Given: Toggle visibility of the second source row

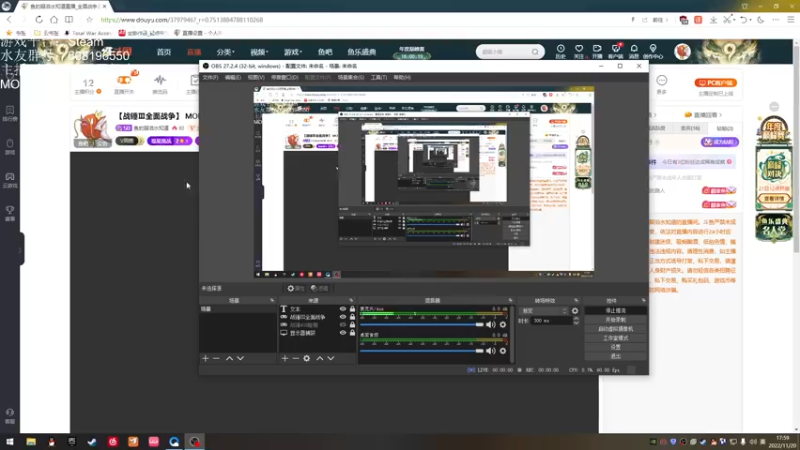Looking at the screenshot, I should [x=343, y=317].
